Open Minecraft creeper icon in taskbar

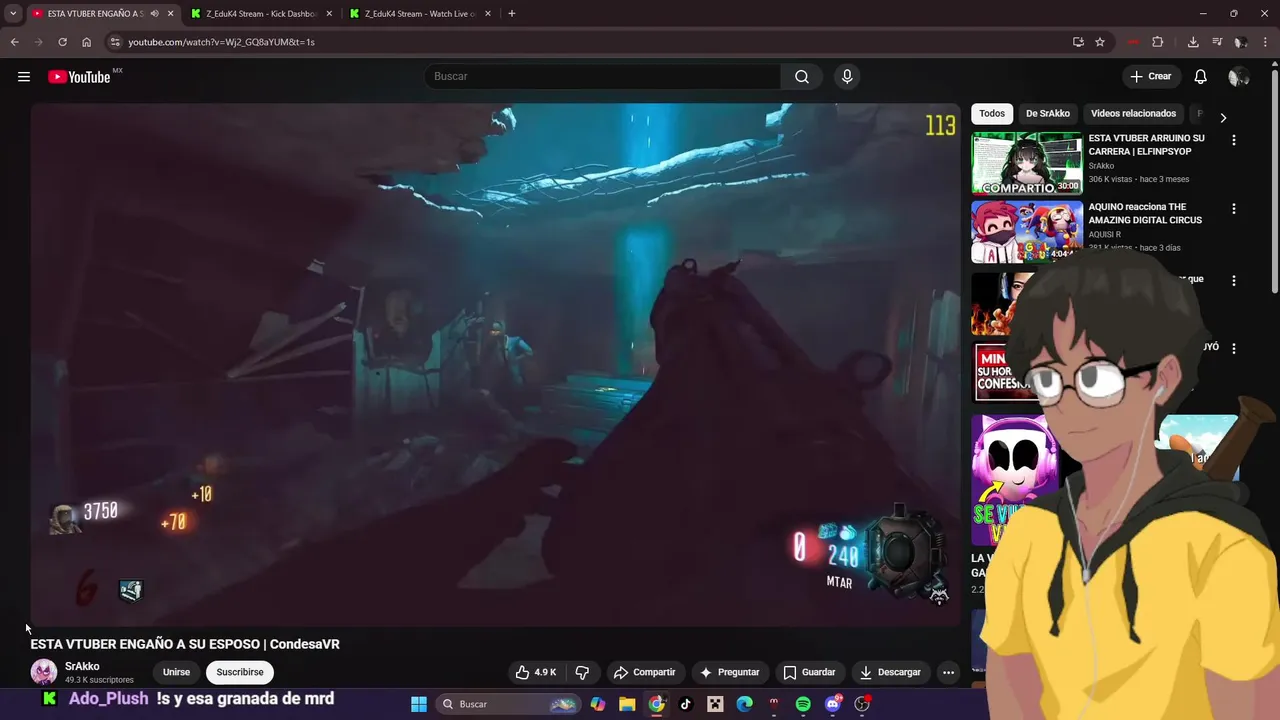click(715, 704)
